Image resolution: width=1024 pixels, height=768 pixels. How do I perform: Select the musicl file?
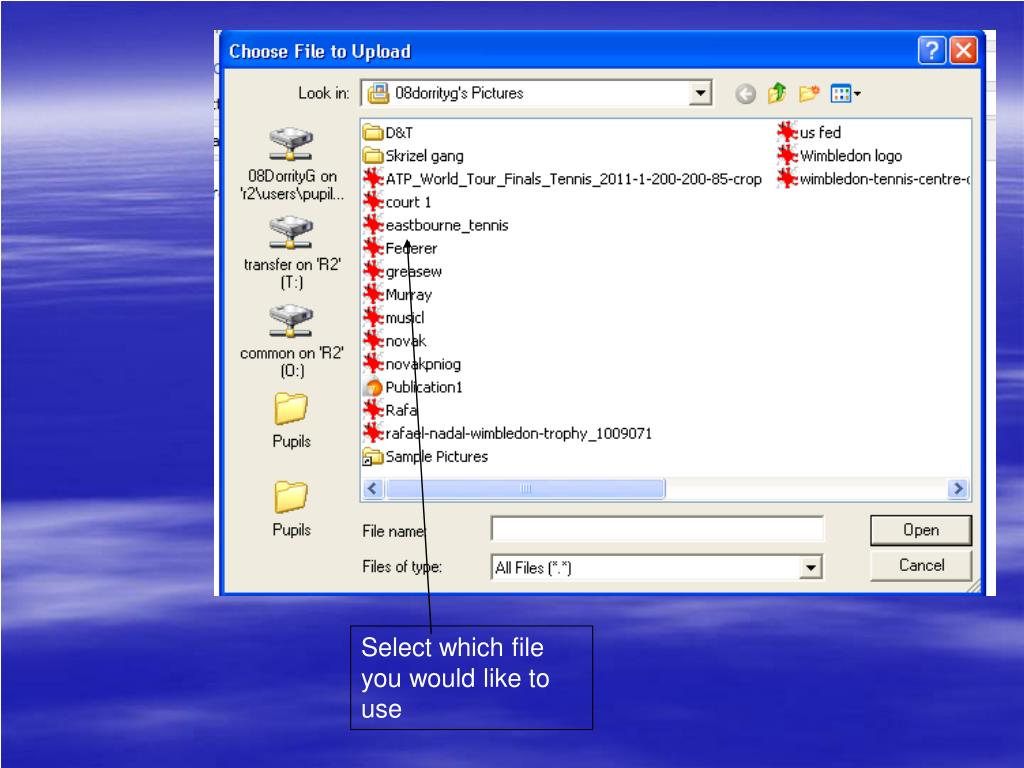click(x=394, y=318)
